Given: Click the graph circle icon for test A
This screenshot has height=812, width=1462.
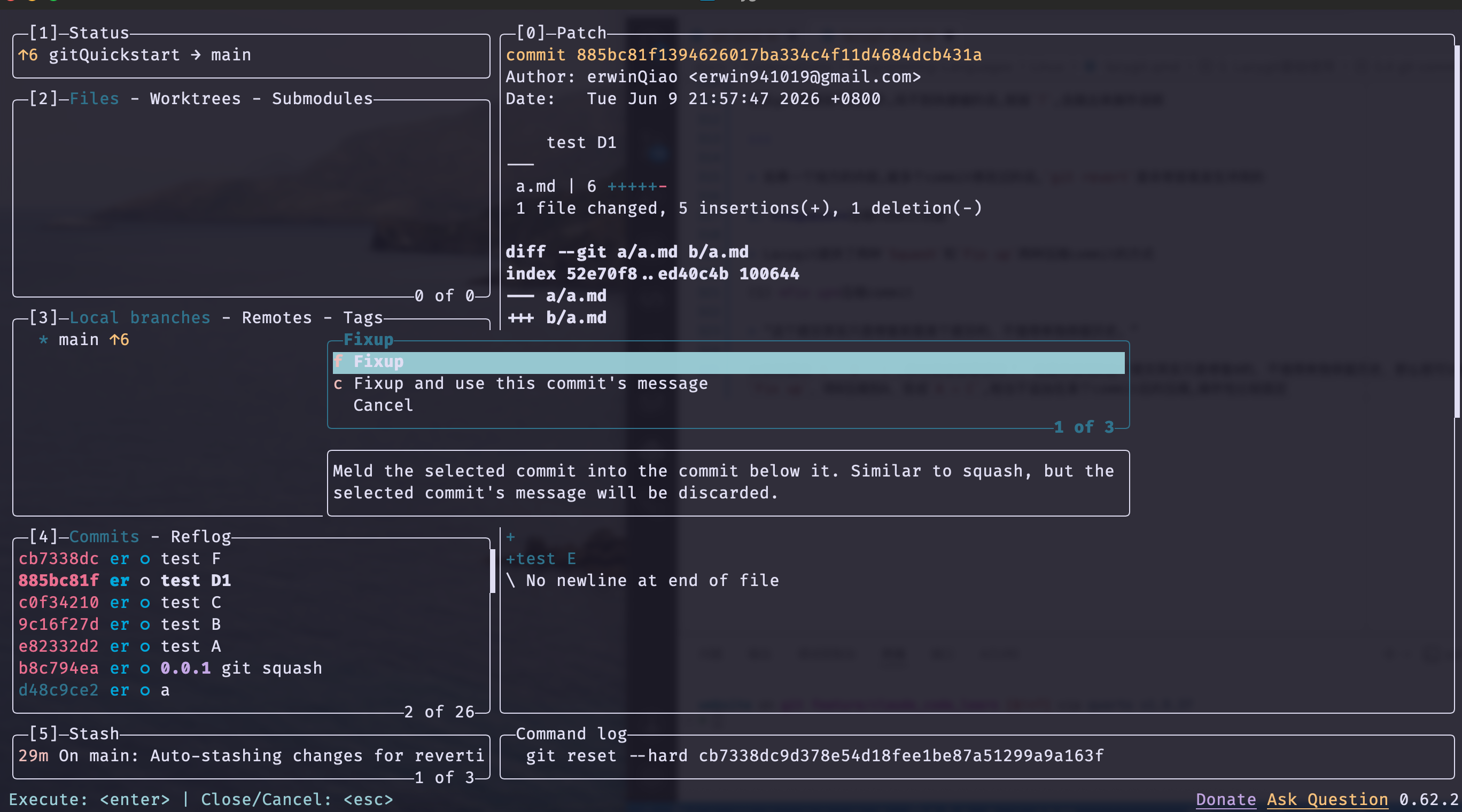Looking at the screenshot, I should click(145, 646).
